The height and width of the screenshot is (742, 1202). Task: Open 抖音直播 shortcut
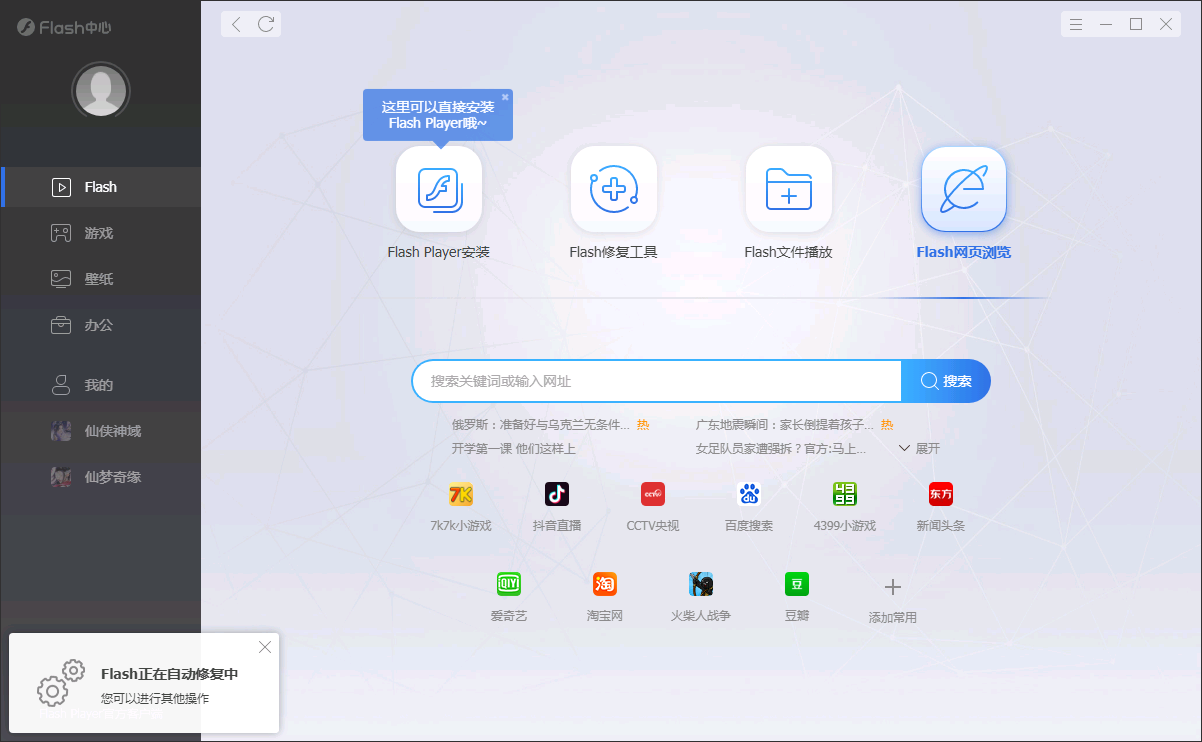pos(557,494)
